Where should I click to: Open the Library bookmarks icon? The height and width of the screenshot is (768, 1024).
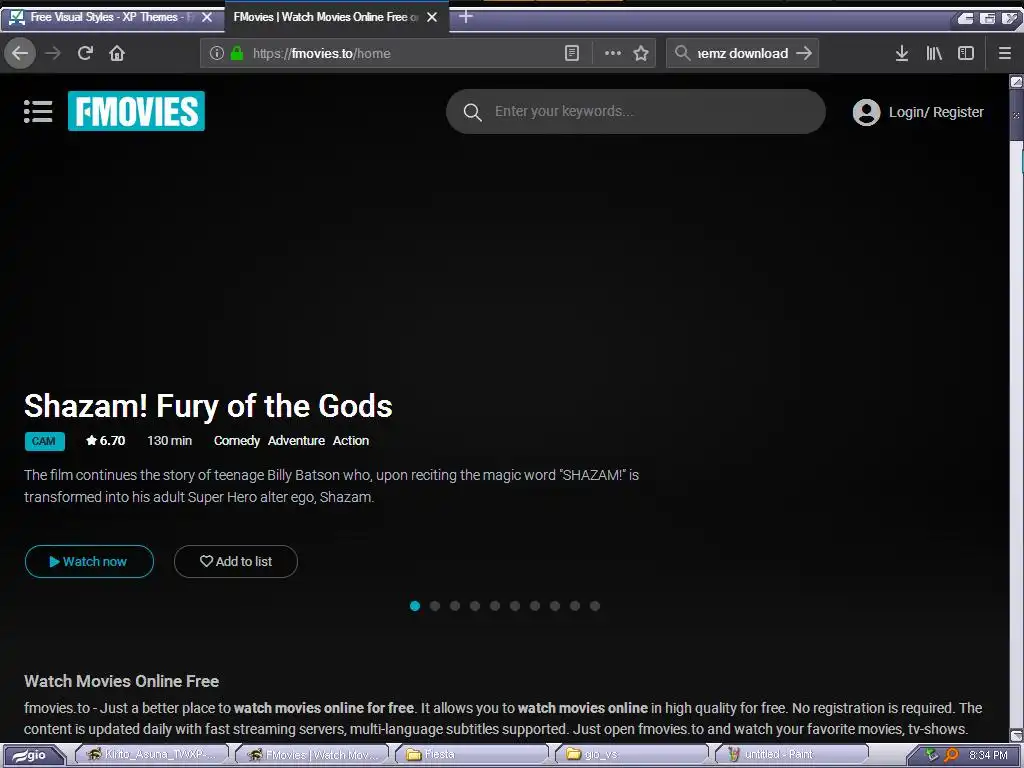pyautogui.click(x=934, y=54)
